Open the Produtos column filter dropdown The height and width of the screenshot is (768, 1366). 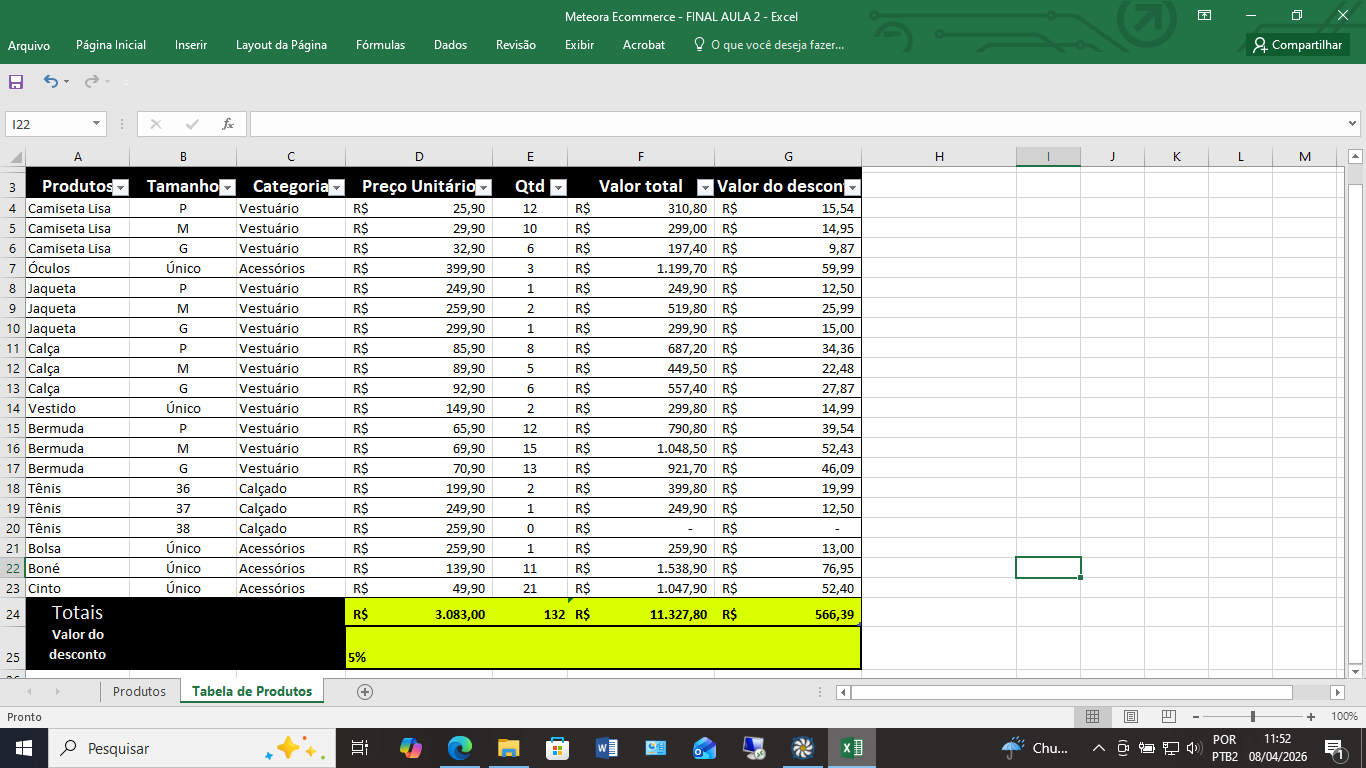[x=121, y=187]
